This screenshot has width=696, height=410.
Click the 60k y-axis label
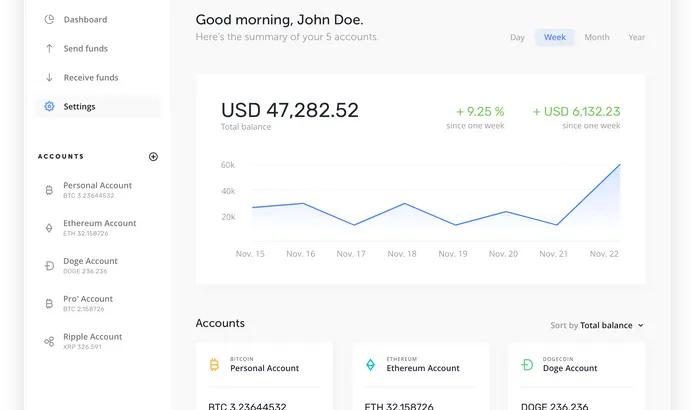[x=228, y=165]
